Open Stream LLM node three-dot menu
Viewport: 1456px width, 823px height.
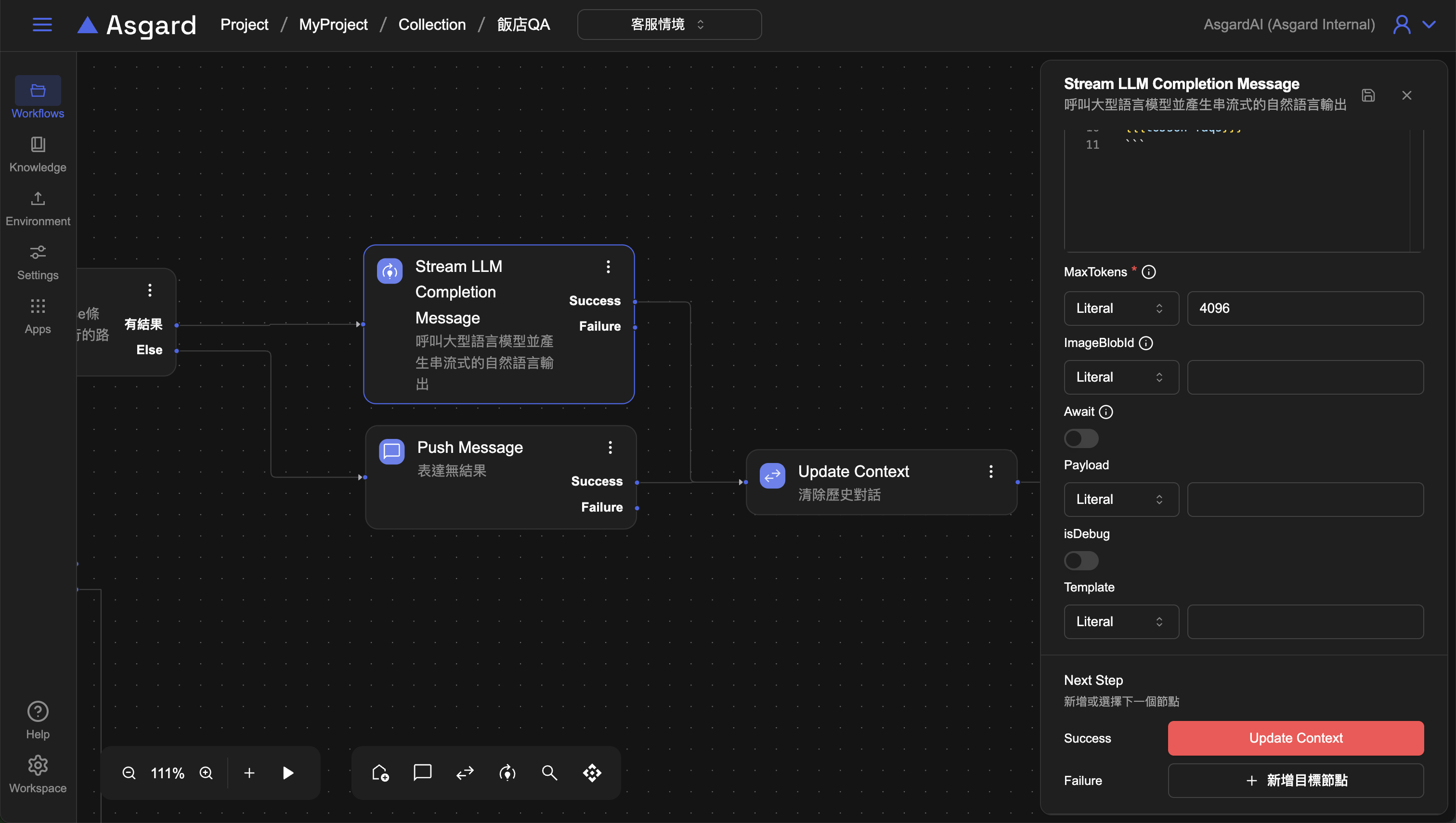[608, 266]
